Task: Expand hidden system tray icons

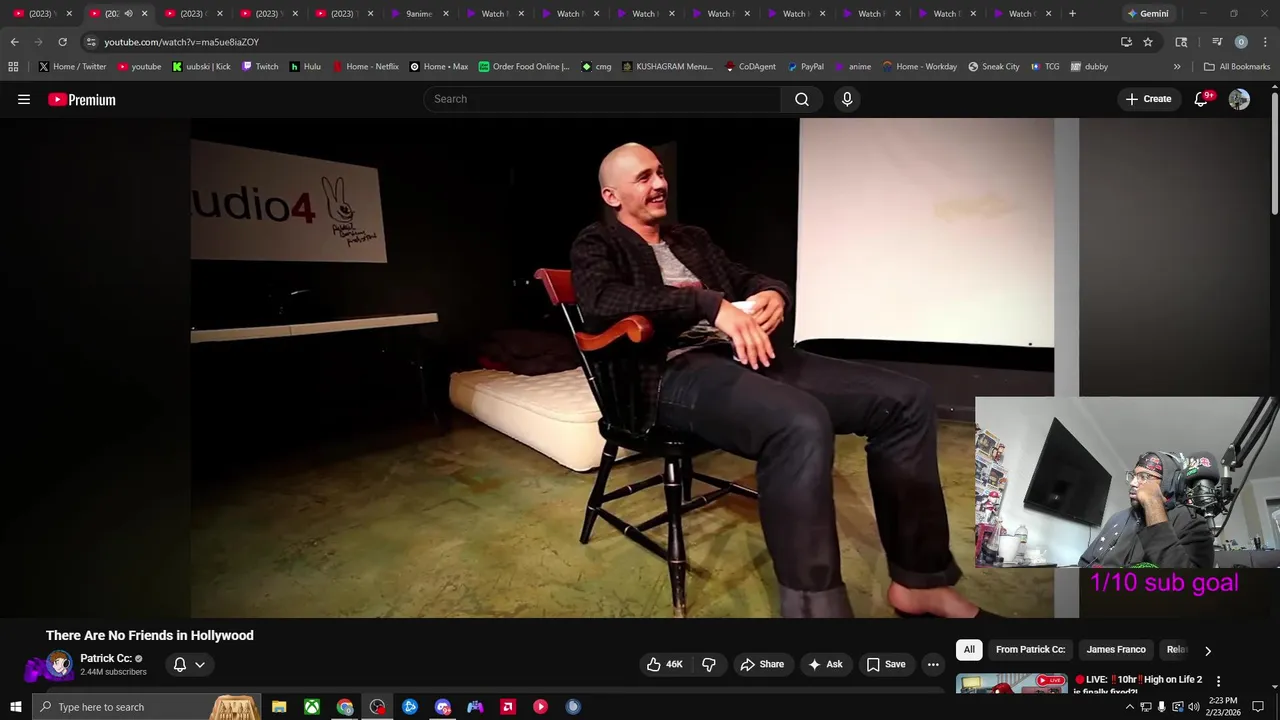Action: (x=1130, y=707)
